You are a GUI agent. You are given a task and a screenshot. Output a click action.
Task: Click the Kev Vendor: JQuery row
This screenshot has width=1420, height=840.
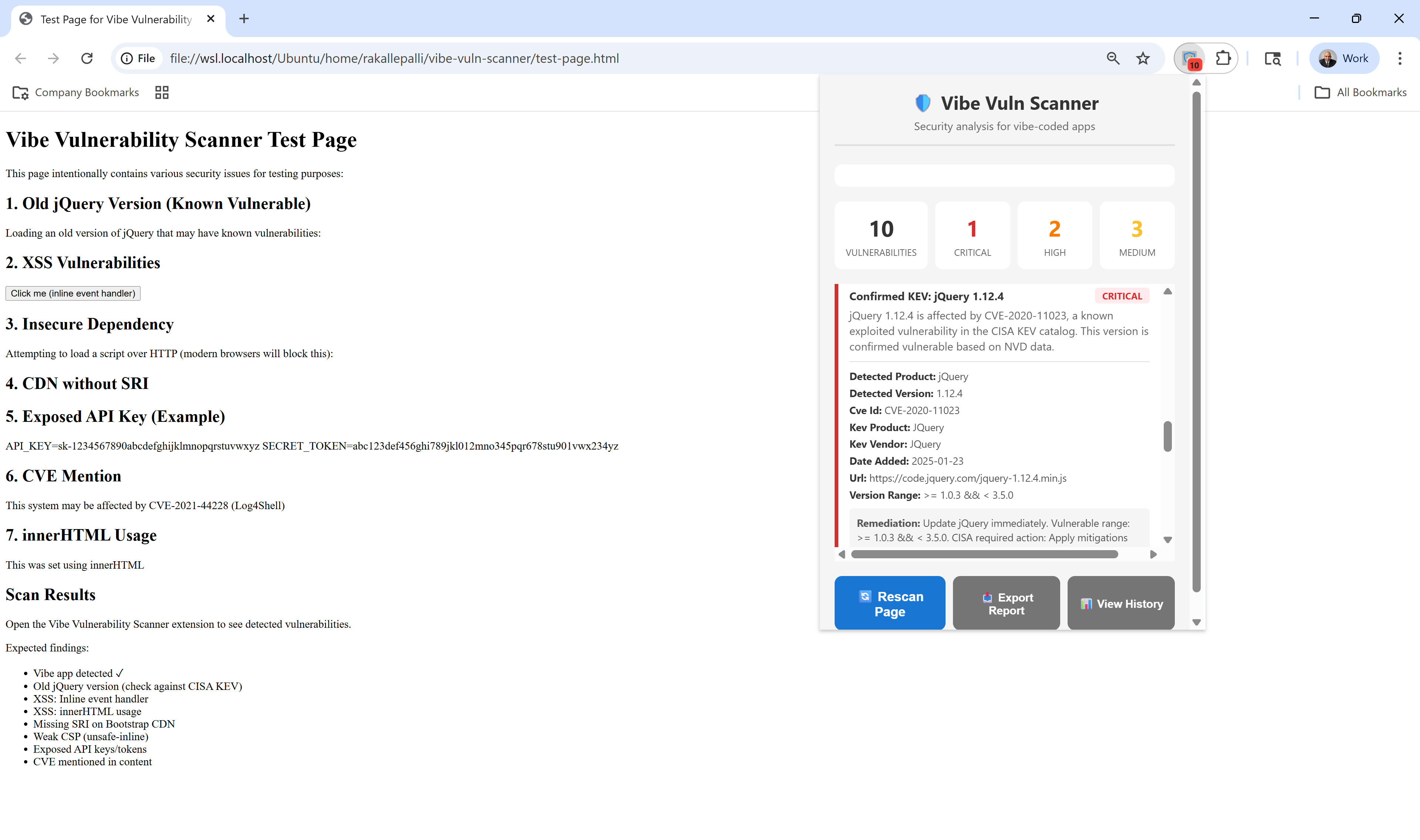895,444
